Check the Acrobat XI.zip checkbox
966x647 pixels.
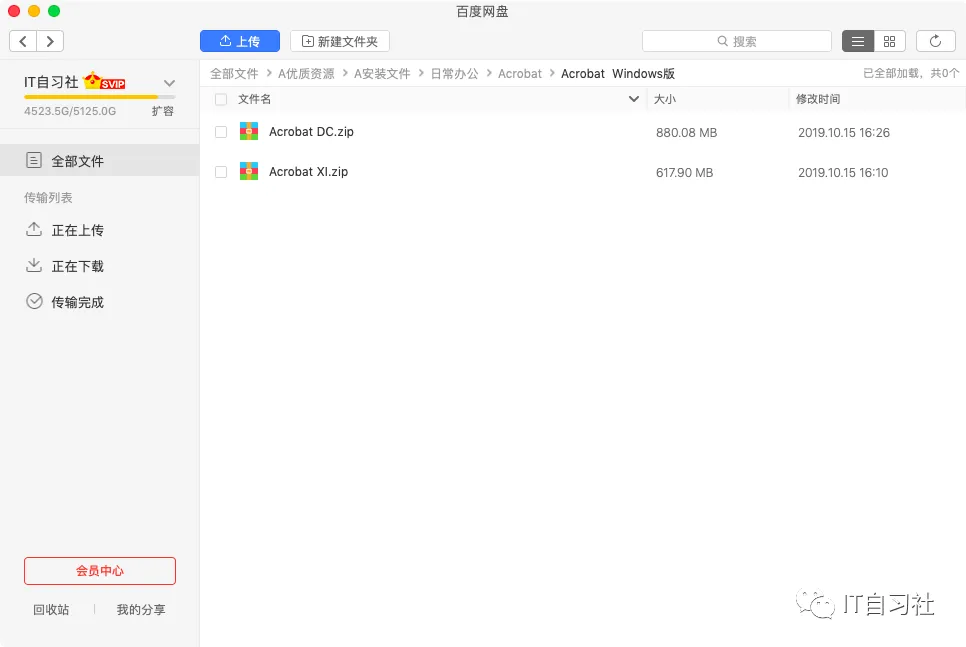tap(221, 172)
